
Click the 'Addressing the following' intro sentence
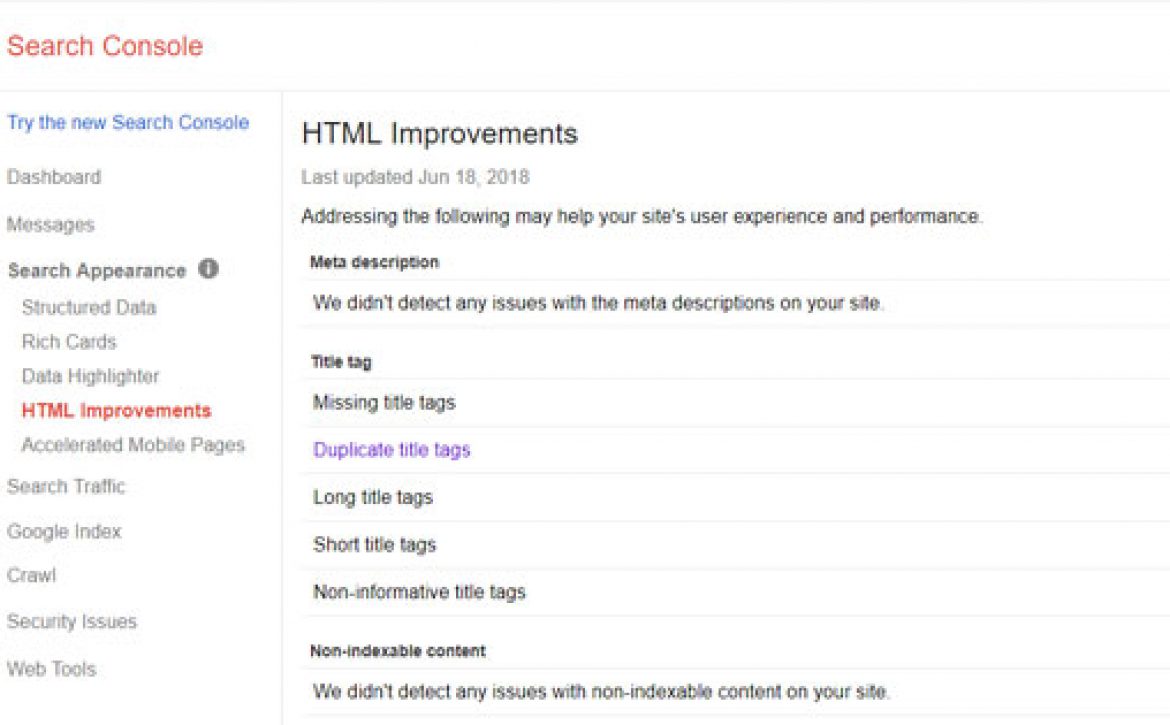[x=642, y=216]
